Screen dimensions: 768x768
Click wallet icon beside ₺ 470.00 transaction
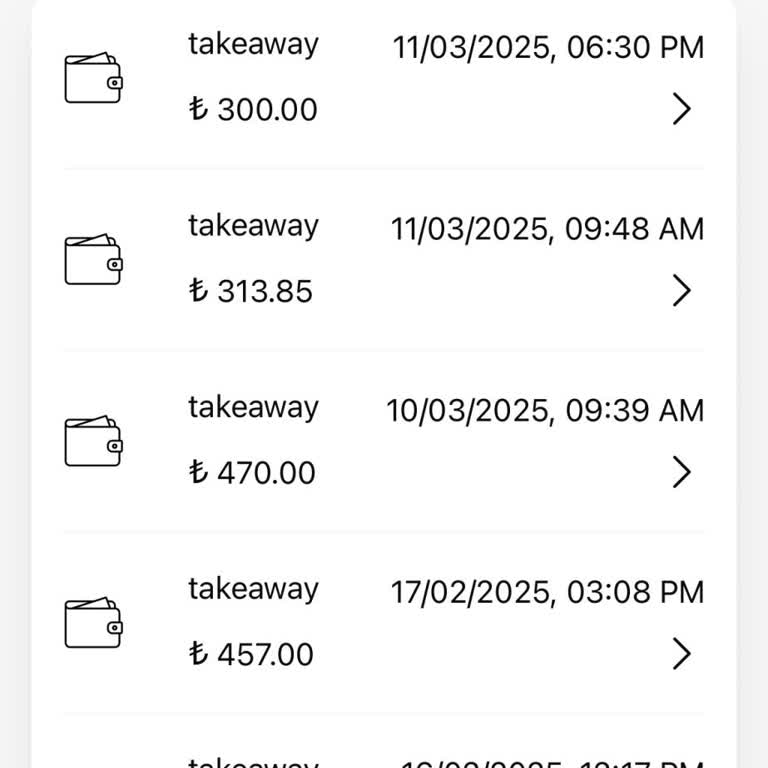point(93,442)
